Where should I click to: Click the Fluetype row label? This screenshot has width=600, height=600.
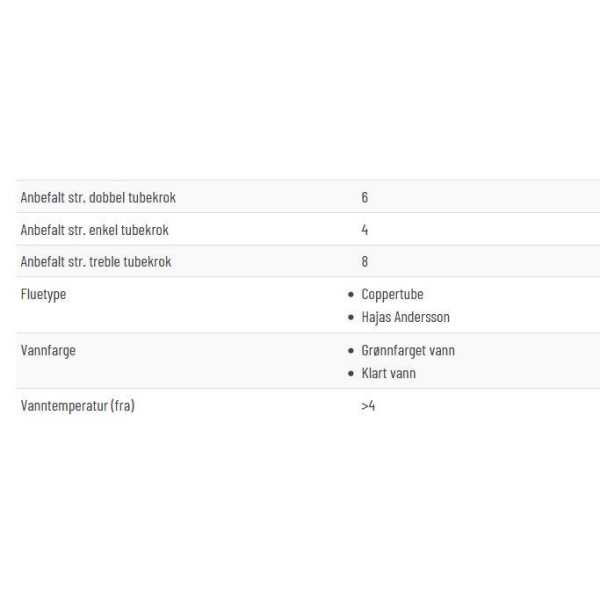click(43, 295)
